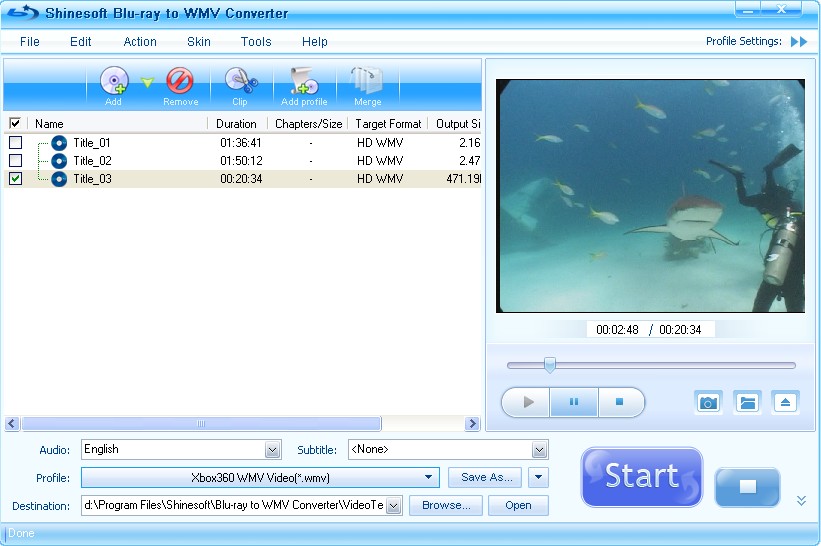Open the dropdown arrow beside Save As
Viewport: 821px width, 546px height.
[538, 477]
